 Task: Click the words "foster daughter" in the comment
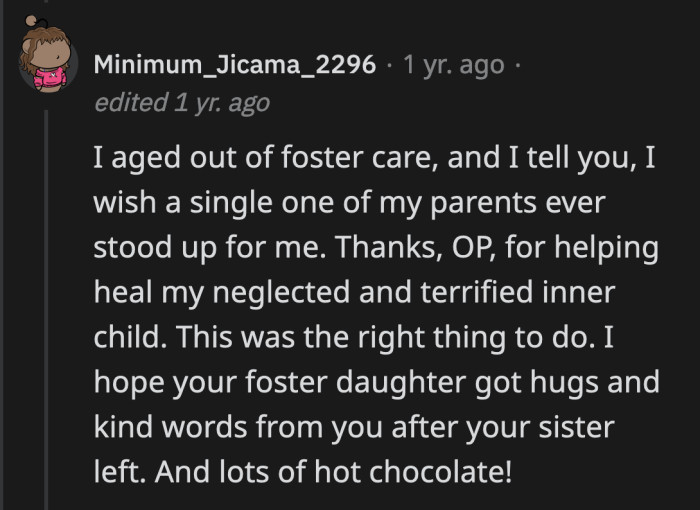click(331, 382)
